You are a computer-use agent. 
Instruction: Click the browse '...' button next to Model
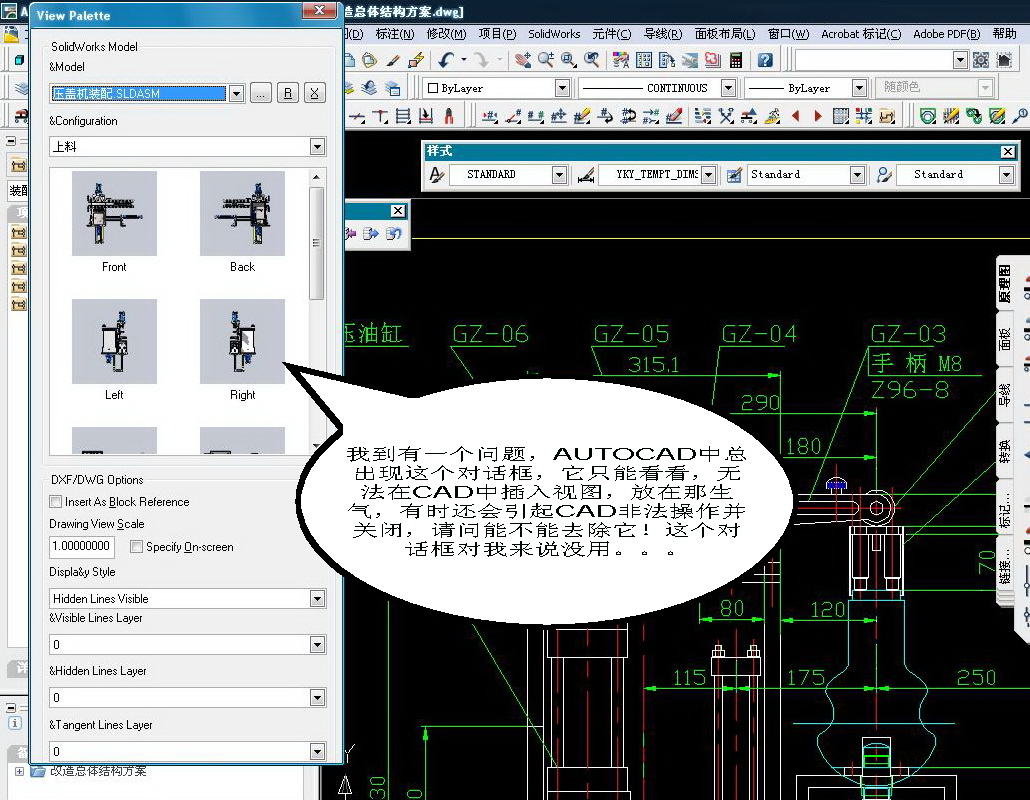261,93
